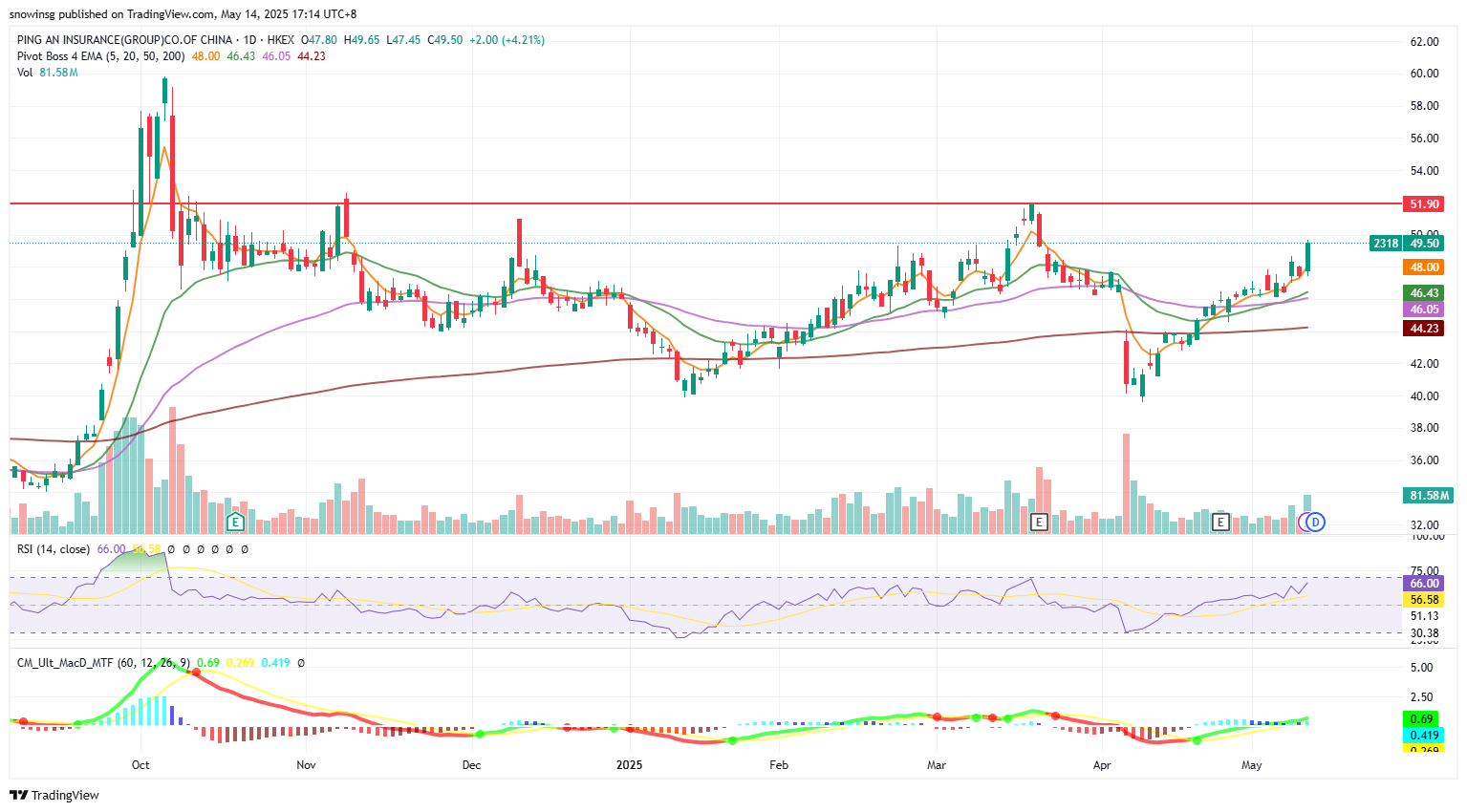Click the 44.23 value in Pivot Boss legend
1467x812 pixels.
pyautogui.click(x=312, y=56)
